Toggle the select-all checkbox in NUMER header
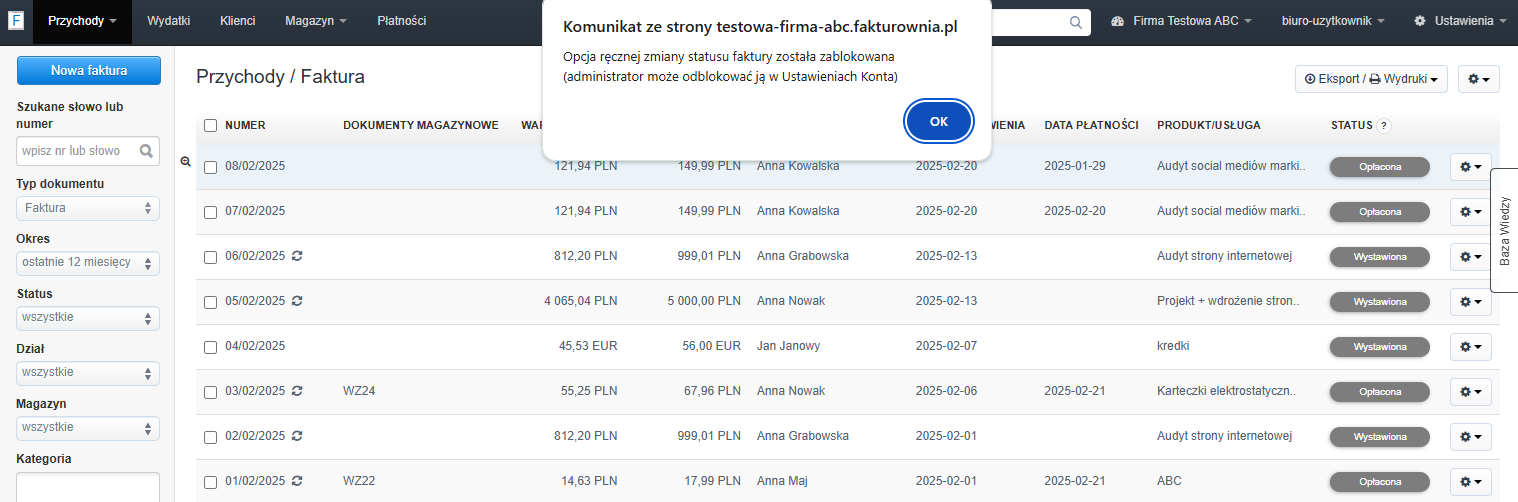Viewport: 1518px width, 502px height. pyautogui.click(x=210, y=126)
